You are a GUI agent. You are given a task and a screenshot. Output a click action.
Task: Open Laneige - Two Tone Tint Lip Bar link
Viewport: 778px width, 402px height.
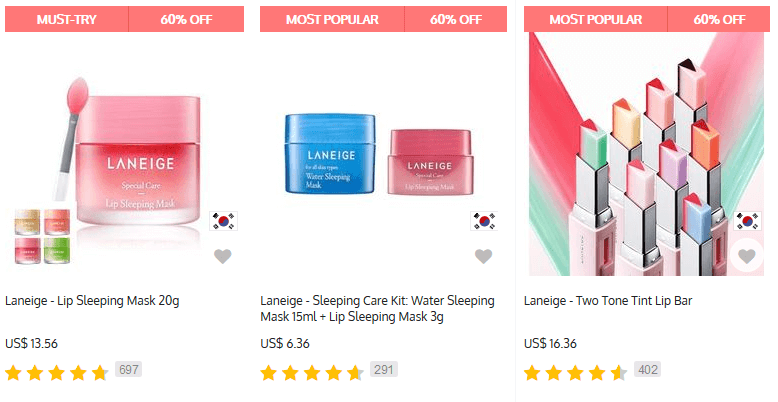point(608,301)
